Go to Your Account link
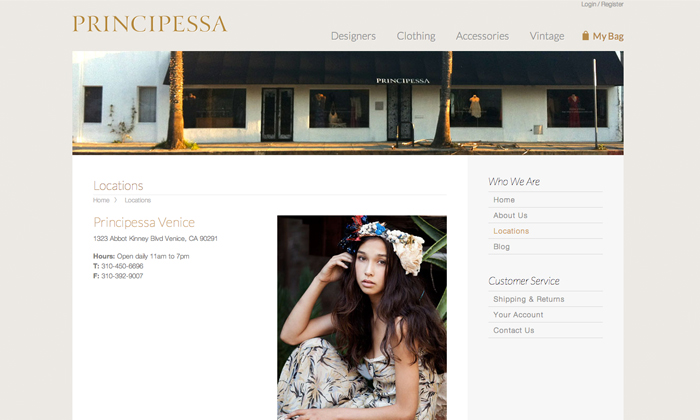 518,315
